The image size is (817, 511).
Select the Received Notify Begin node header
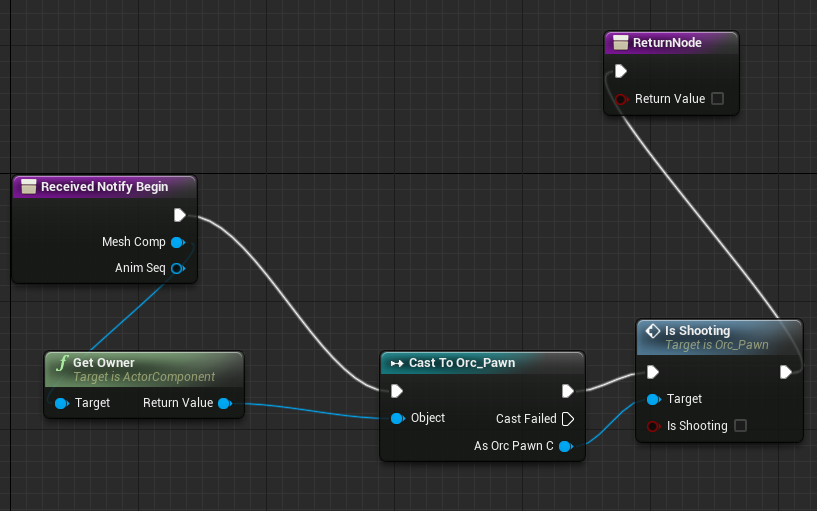(x=105, y=186)
